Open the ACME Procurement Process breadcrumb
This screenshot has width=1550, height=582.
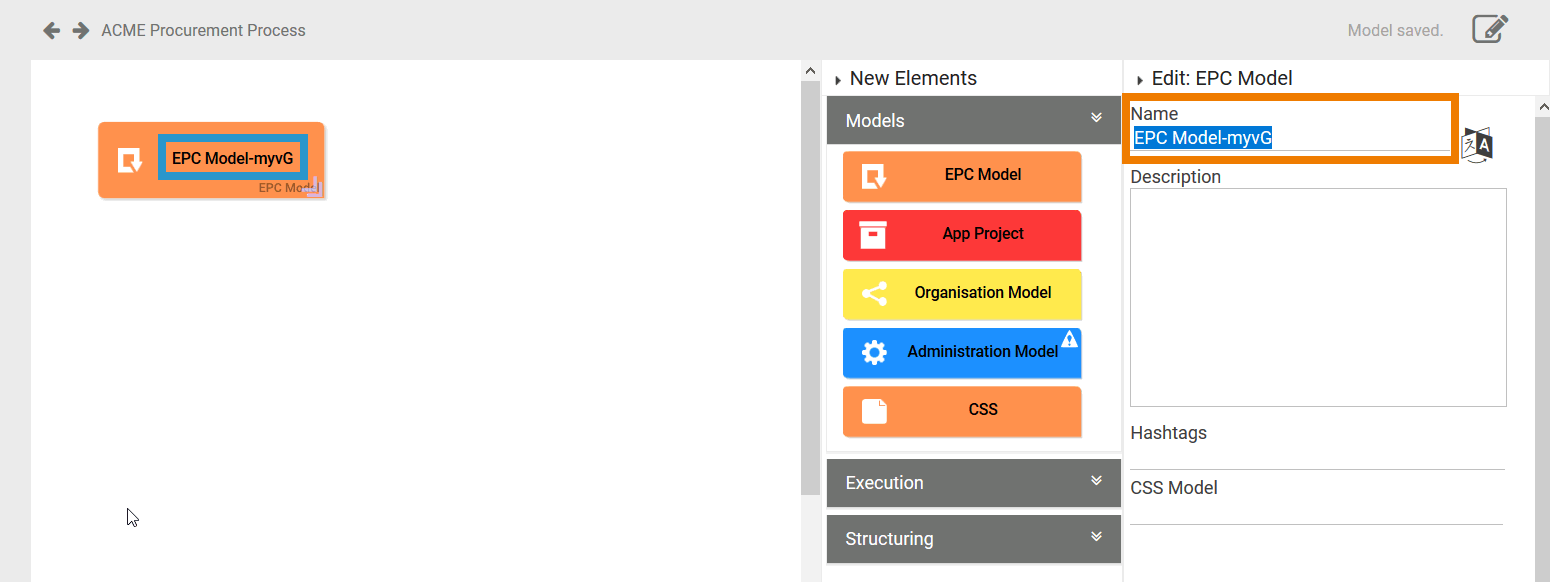tap(202, 30)
